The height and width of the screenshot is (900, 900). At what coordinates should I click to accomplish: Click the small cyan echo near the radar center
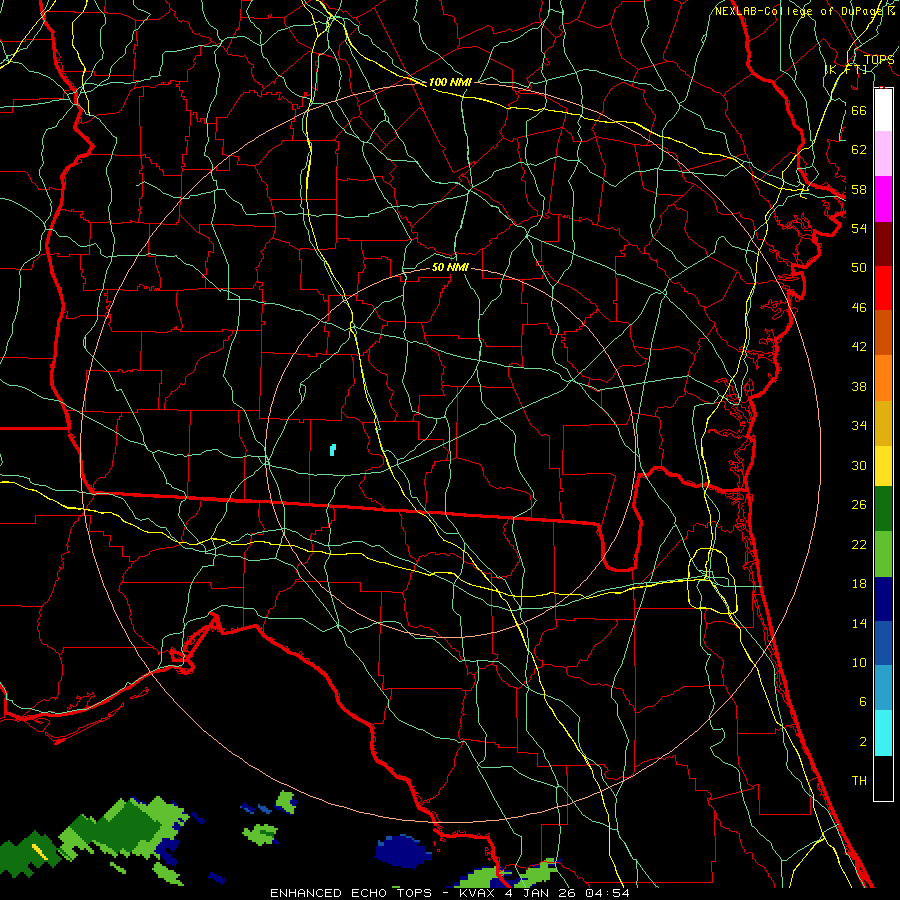tap(333, 449)
